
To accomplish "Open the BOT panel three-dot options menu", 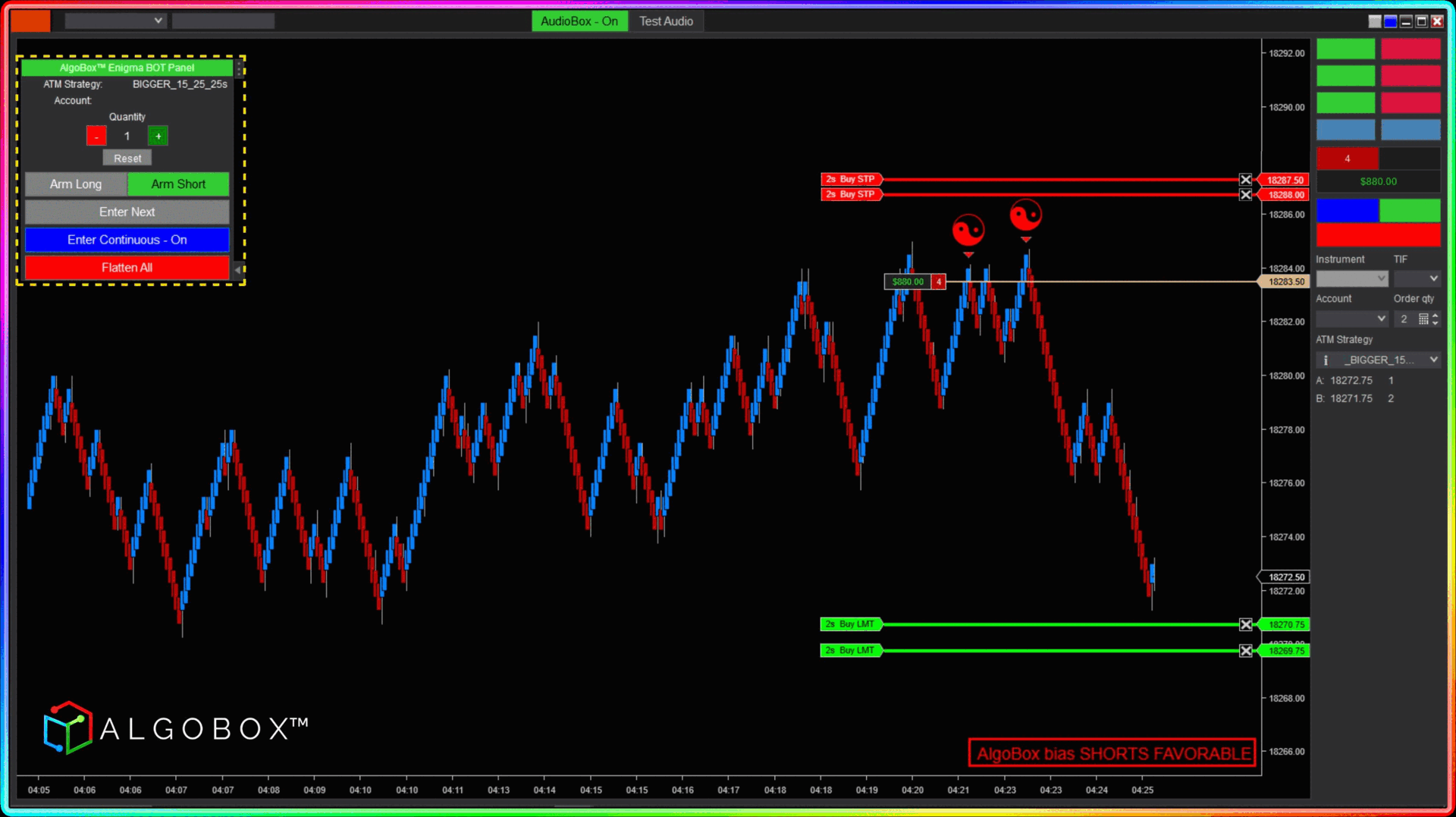I will coord(239,68).
